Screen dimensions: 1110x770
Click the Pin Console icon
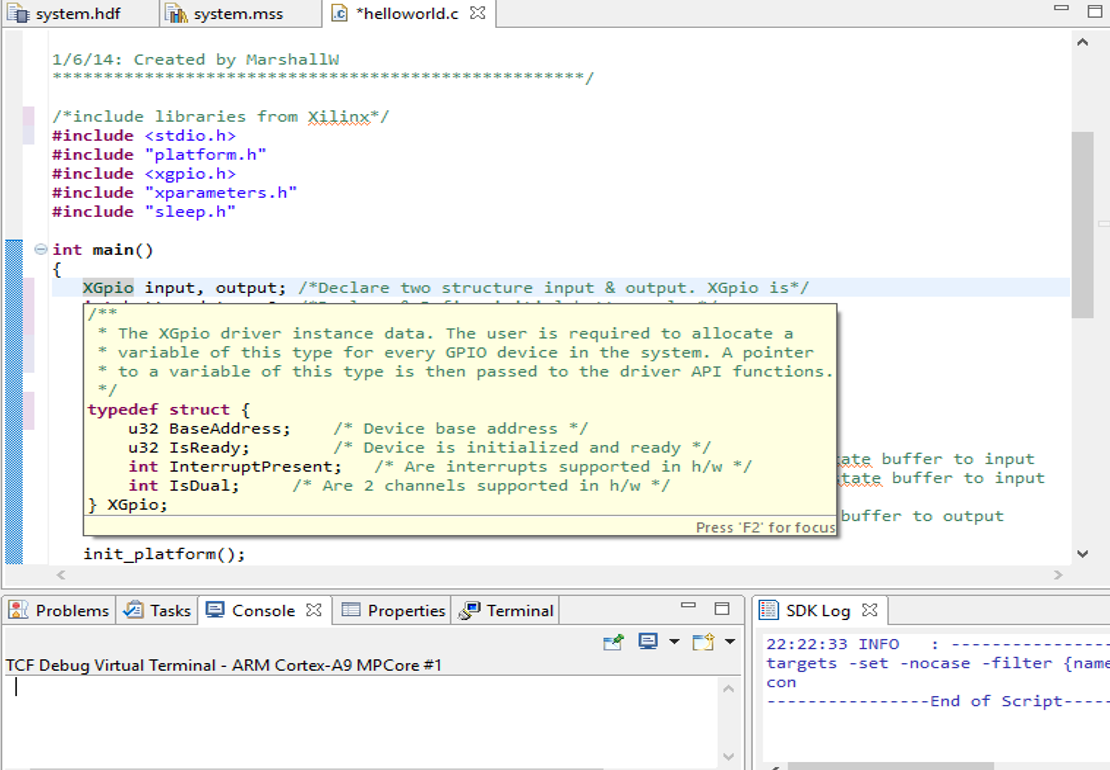click(613, 641)
